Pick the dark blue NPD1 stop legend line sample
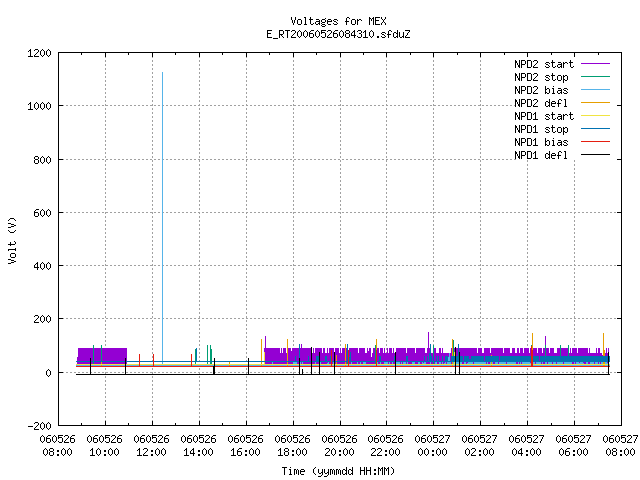The height and width of the screenshot is (480, 640). (596, 129)
